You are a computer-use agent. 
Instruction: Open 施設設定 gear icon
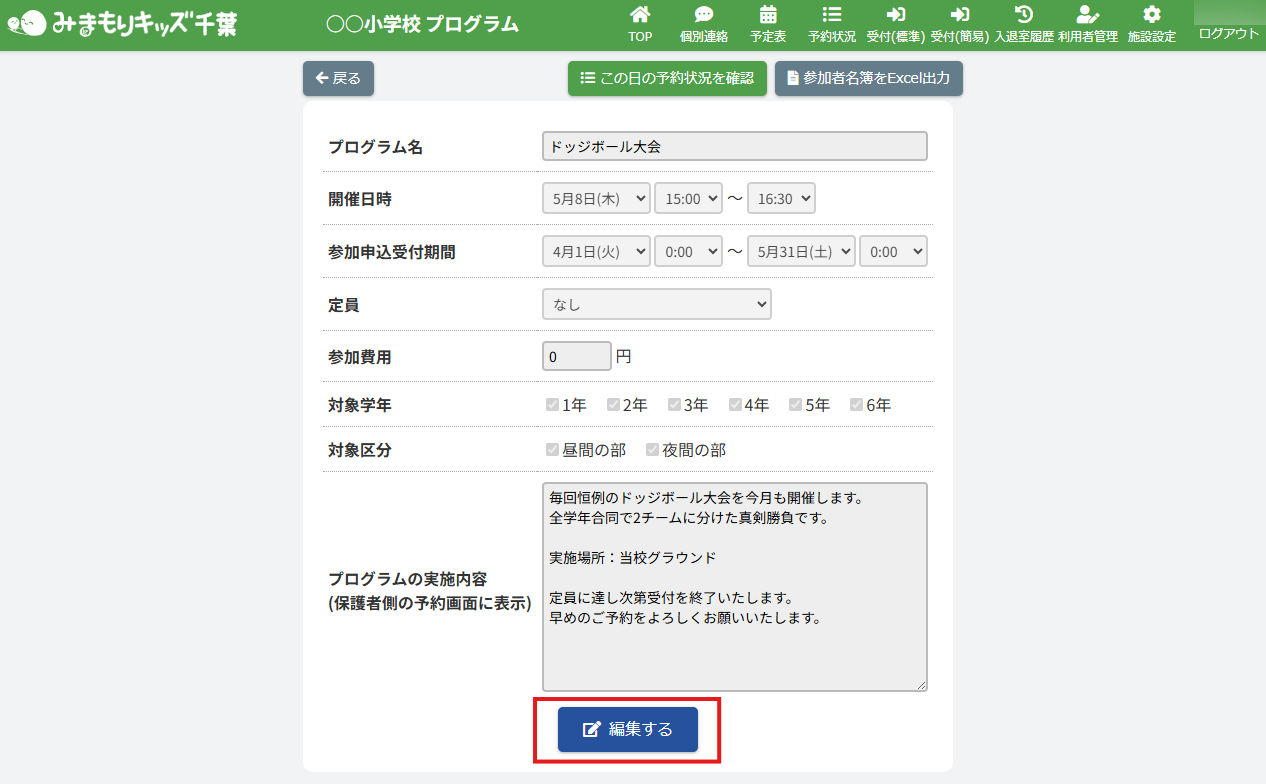point(1151,15)
